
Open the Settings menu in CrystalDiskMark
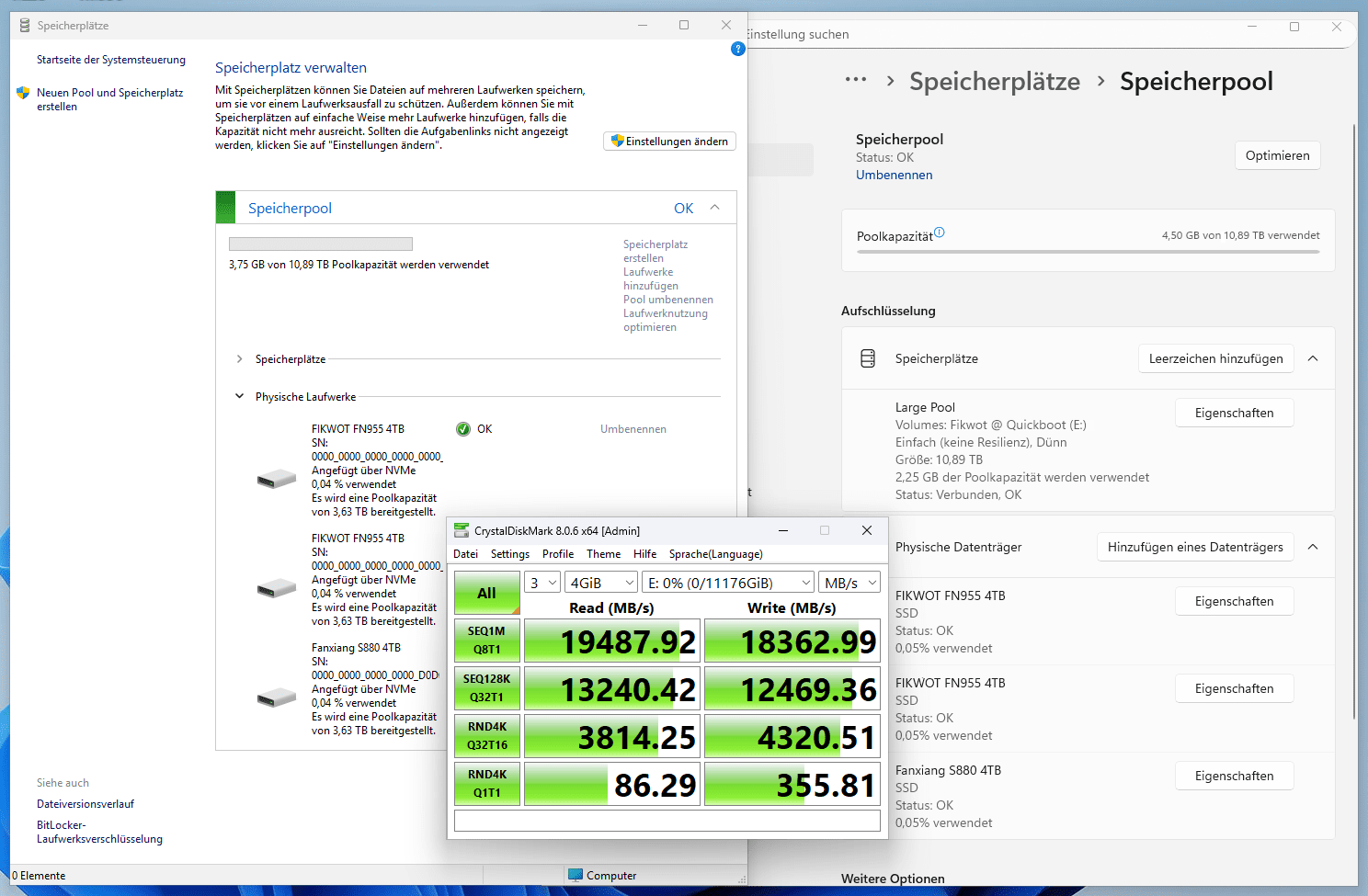coord(510,554)
